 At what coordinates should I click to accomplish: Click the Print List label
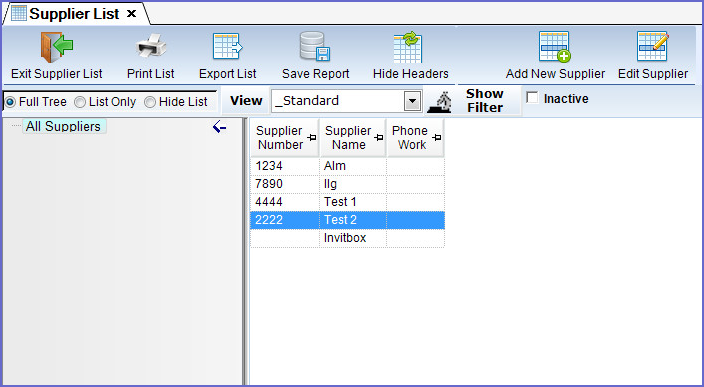(150, 74)
